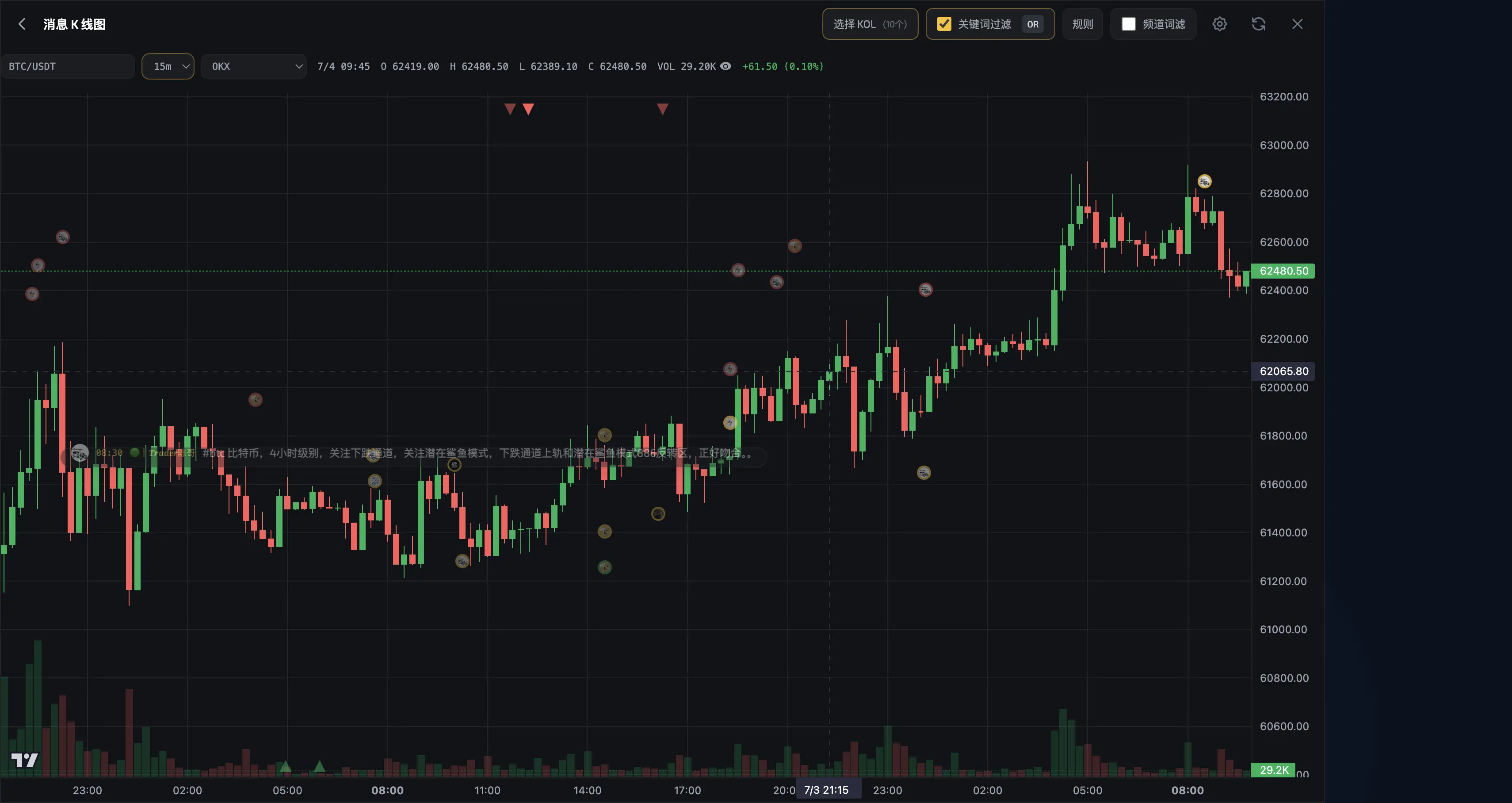Click the green 29.2K volume tag

(x=1273, y=770)
